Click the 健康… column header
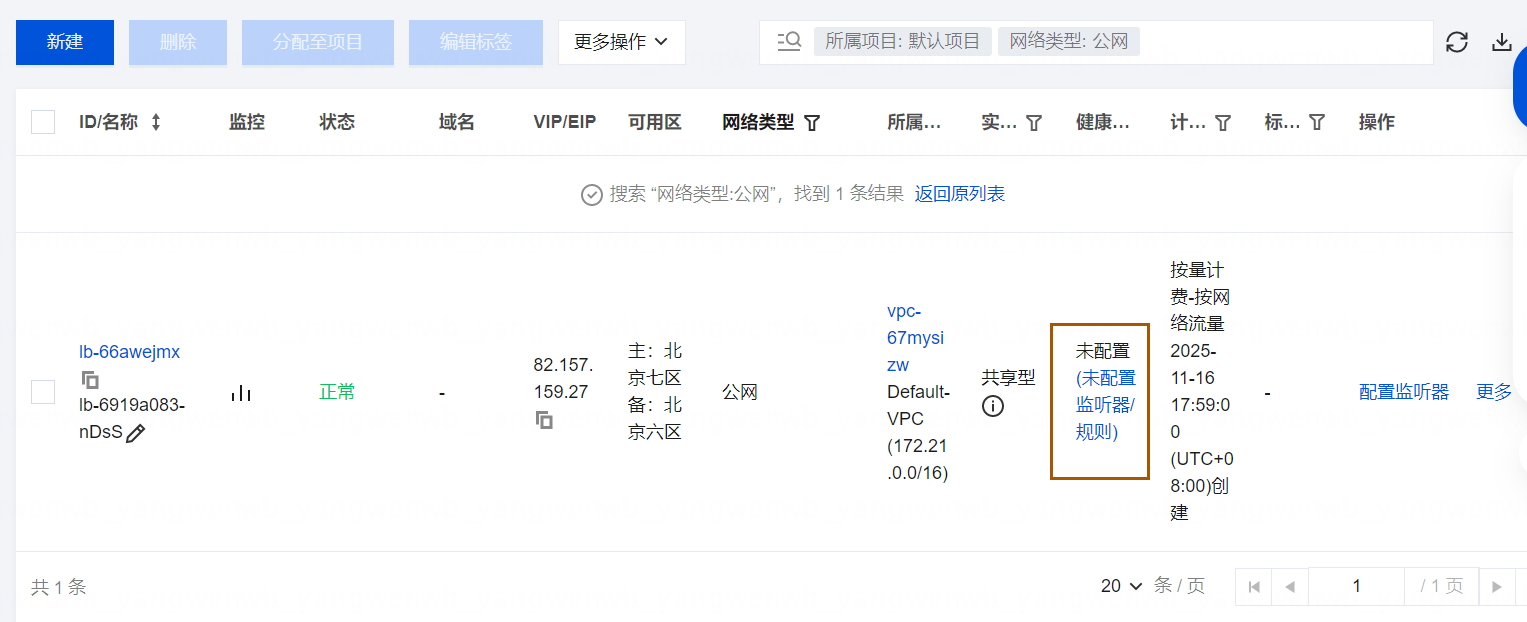Viewport: 1527px width, 622px height. [1103, 122]
